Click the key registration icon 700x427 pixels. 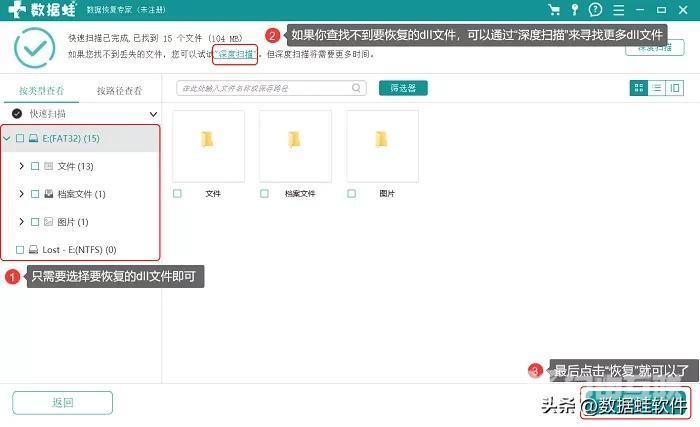point(575,9)
